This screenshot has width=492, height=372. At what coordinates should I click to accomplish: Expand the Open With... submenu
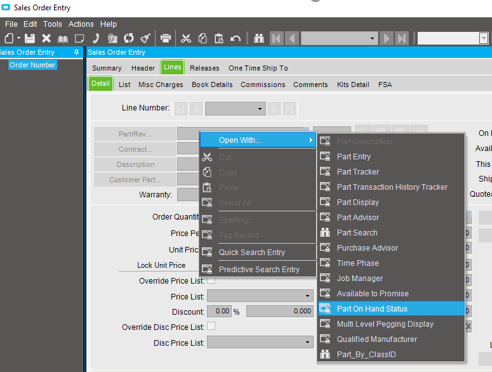(x=258, y=140)
